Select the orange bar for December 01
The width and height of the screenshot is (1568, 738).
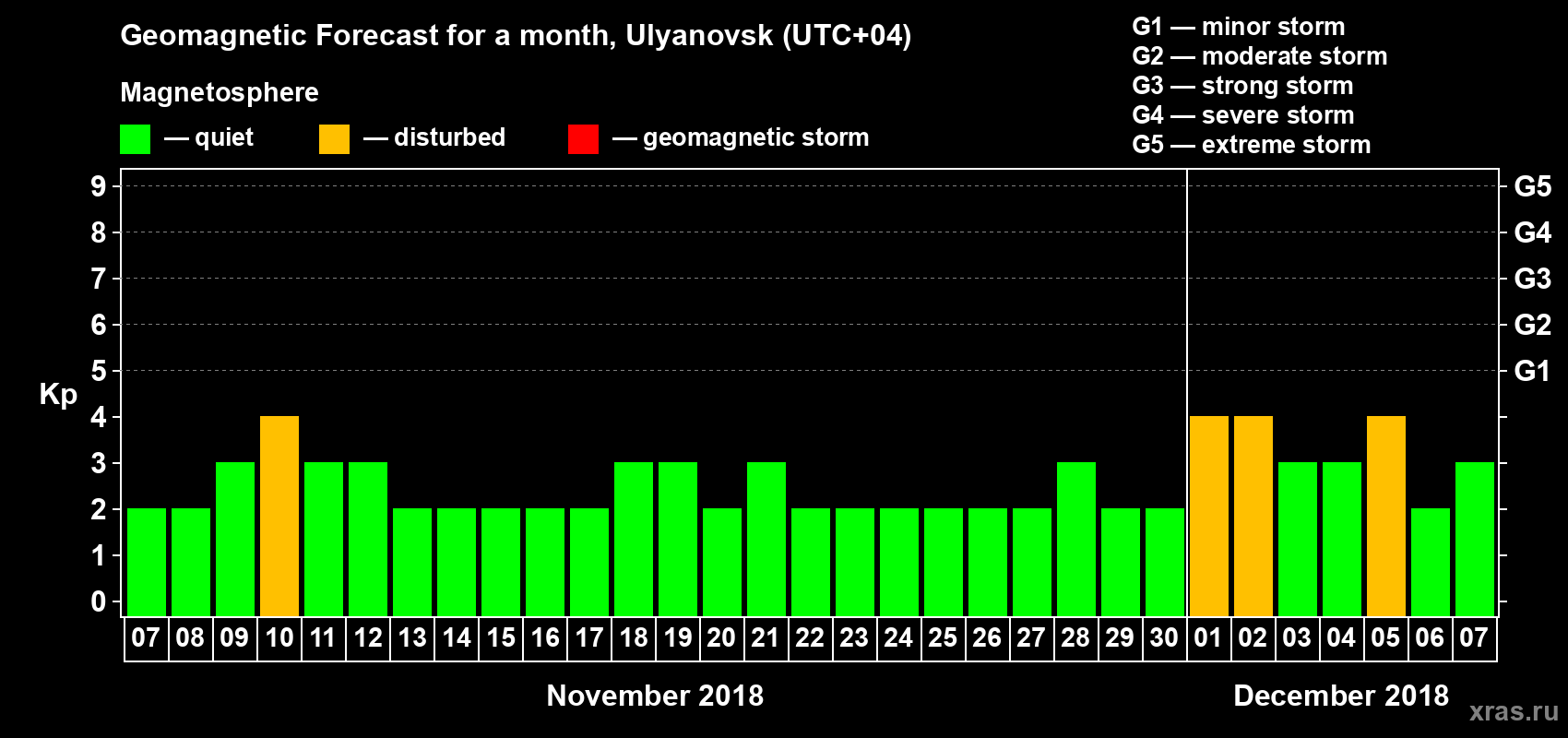pos(1209,517)
